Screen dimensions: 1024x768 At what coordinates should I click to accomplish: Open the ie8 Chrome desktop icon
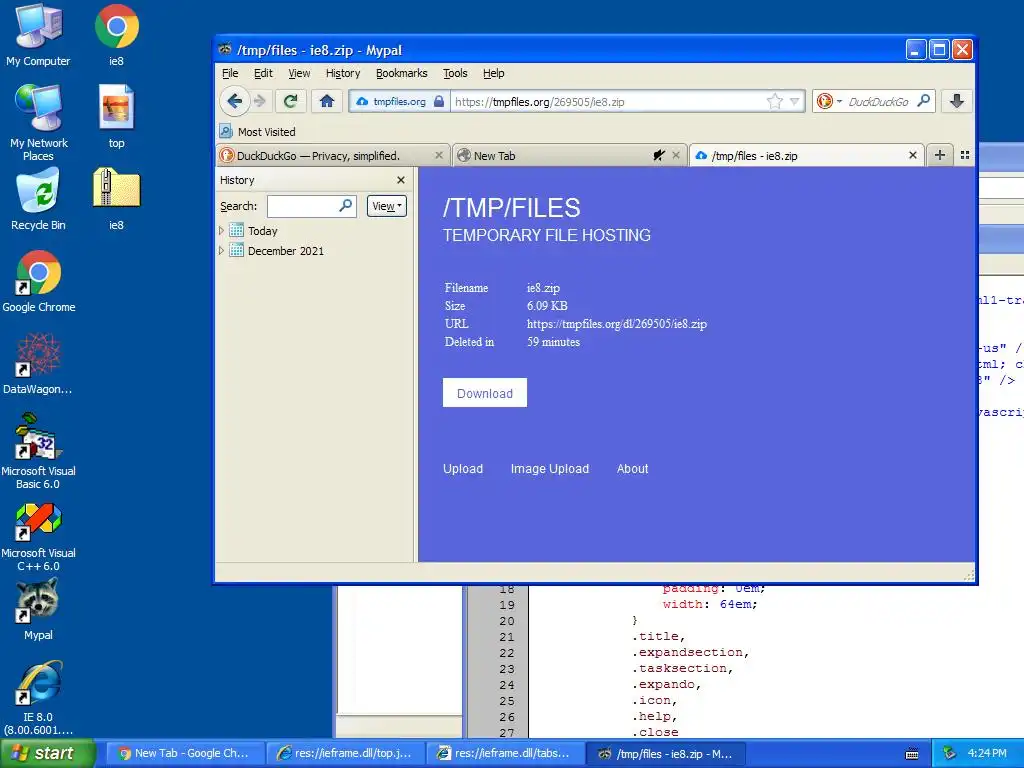(116, 36)
